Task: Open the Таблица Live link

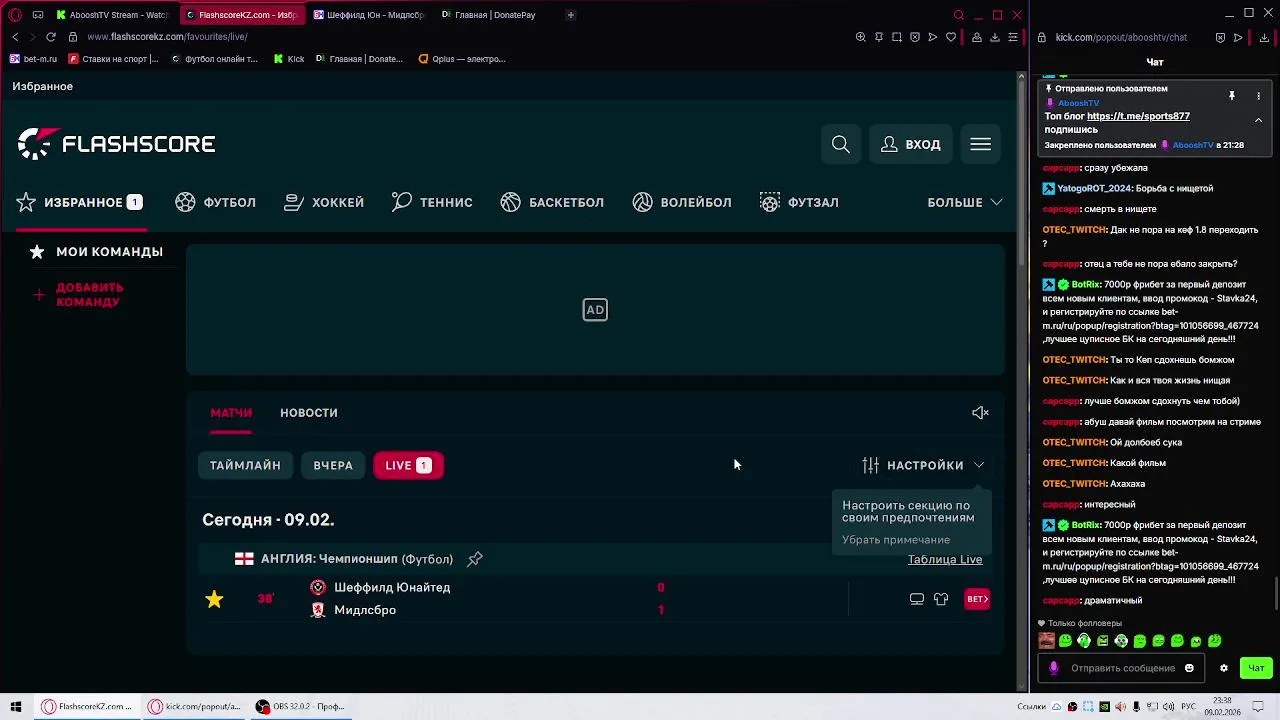Action: click(x=945, y=559)
